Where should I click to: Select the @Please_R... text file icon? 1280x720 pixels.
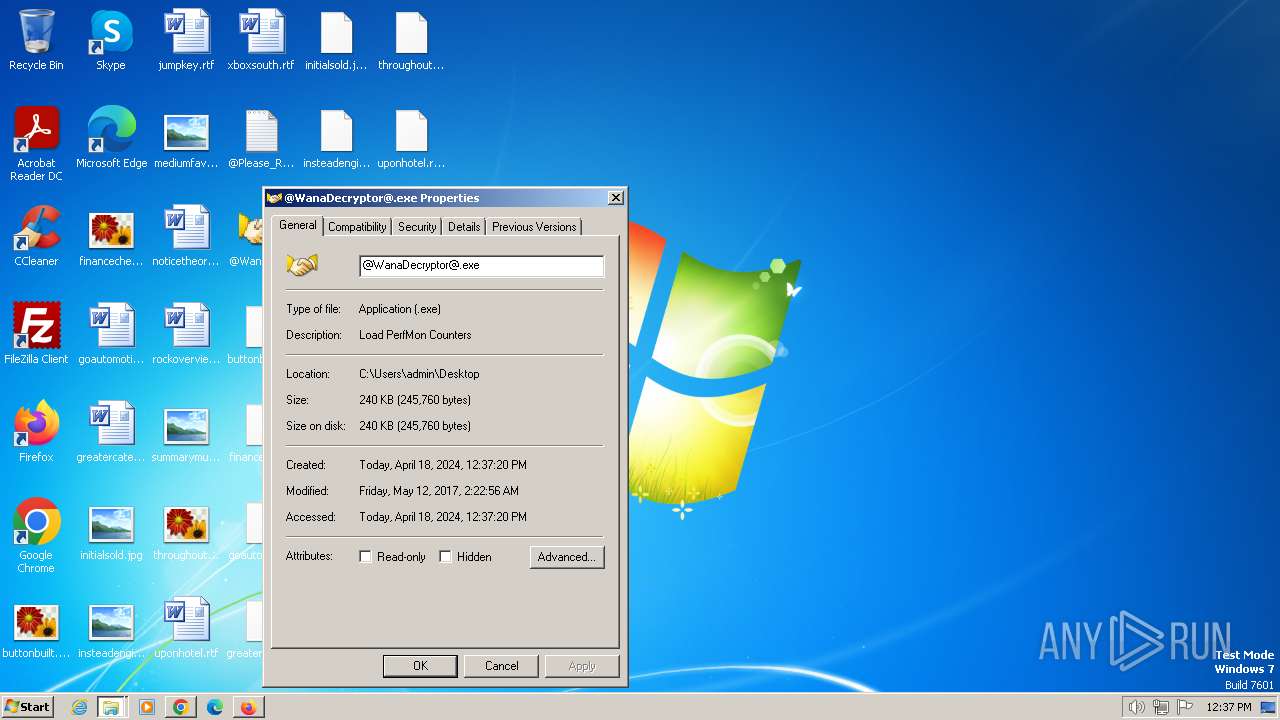point(261,138)
